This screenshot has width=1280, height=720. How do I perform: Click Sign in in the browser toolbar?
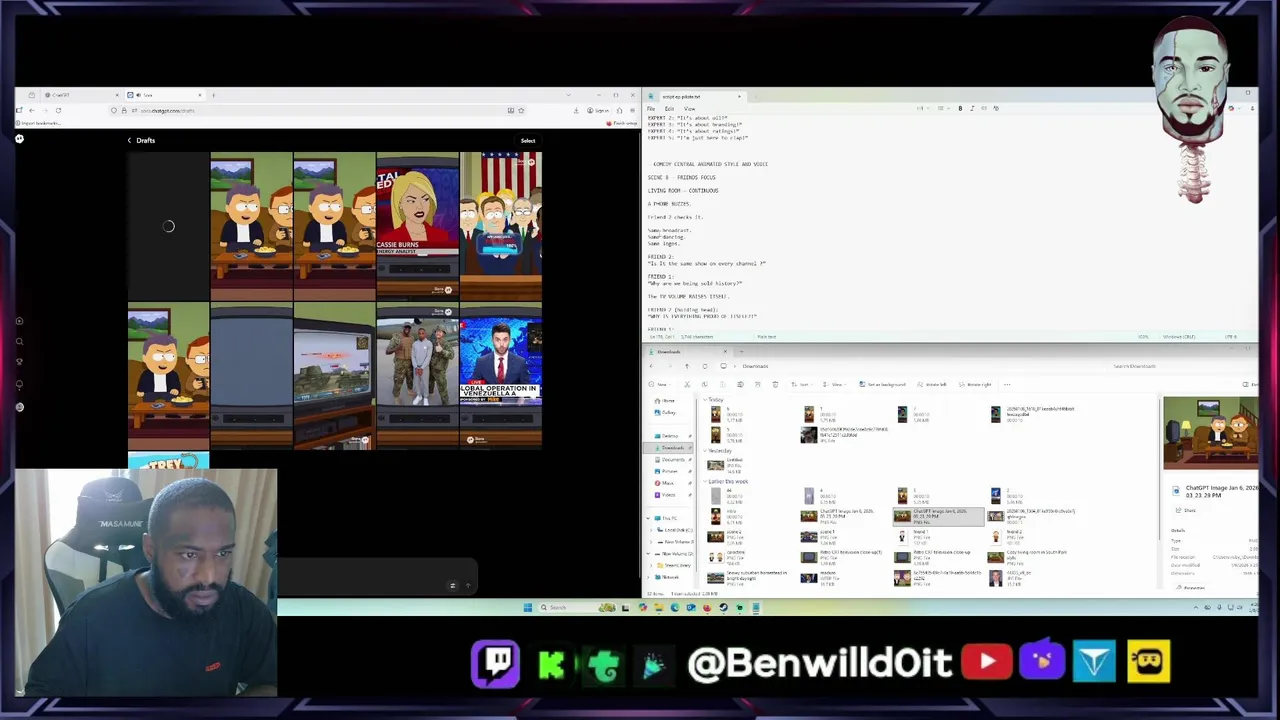pyautogui.click(x=598, y=110)
